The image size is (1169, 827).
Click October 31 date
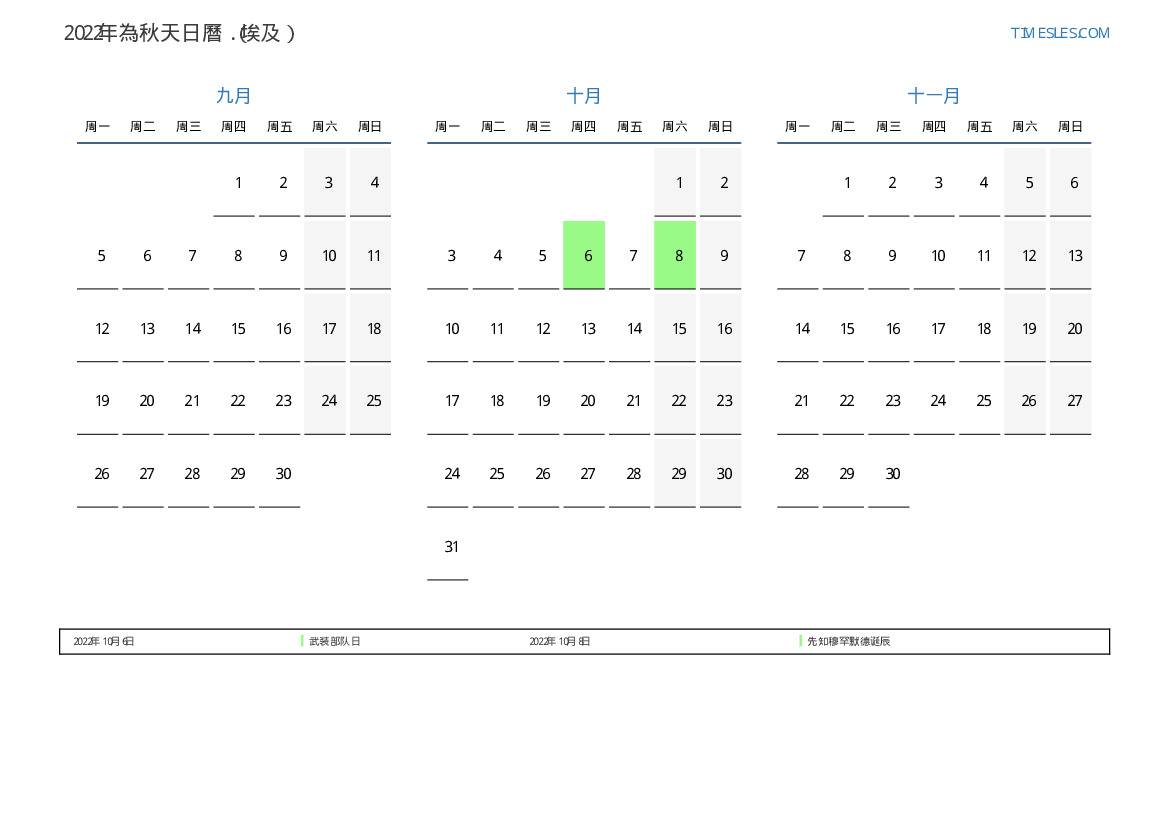451,547
